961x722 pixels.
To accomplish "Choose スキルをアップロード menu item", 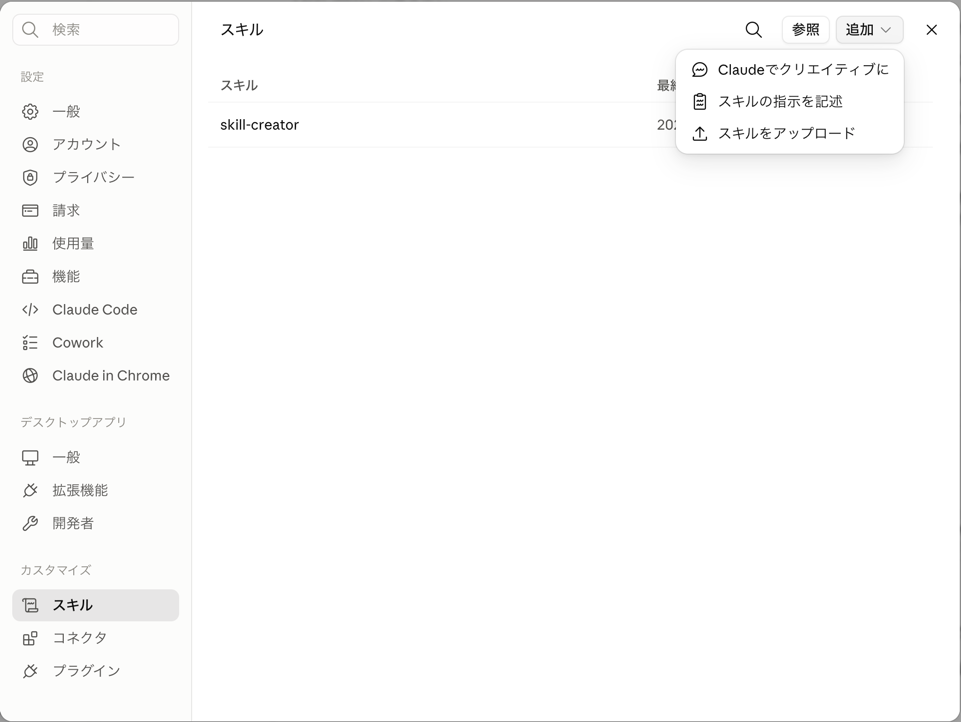I will tap(789, 134).
